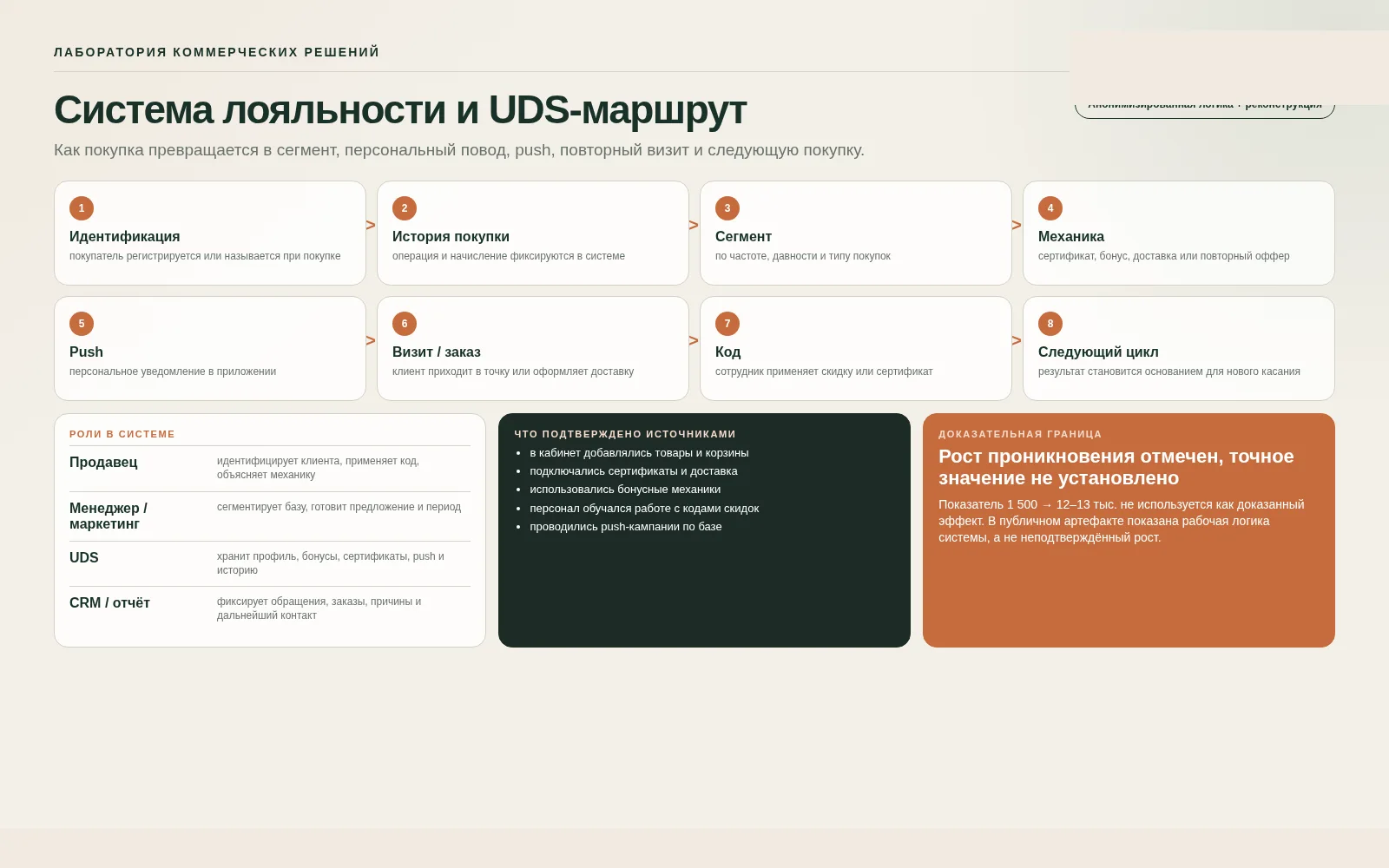Click description 'хранит профиль, бонусы, сертификаты'

pyautogui.click(x=331, y=563)
